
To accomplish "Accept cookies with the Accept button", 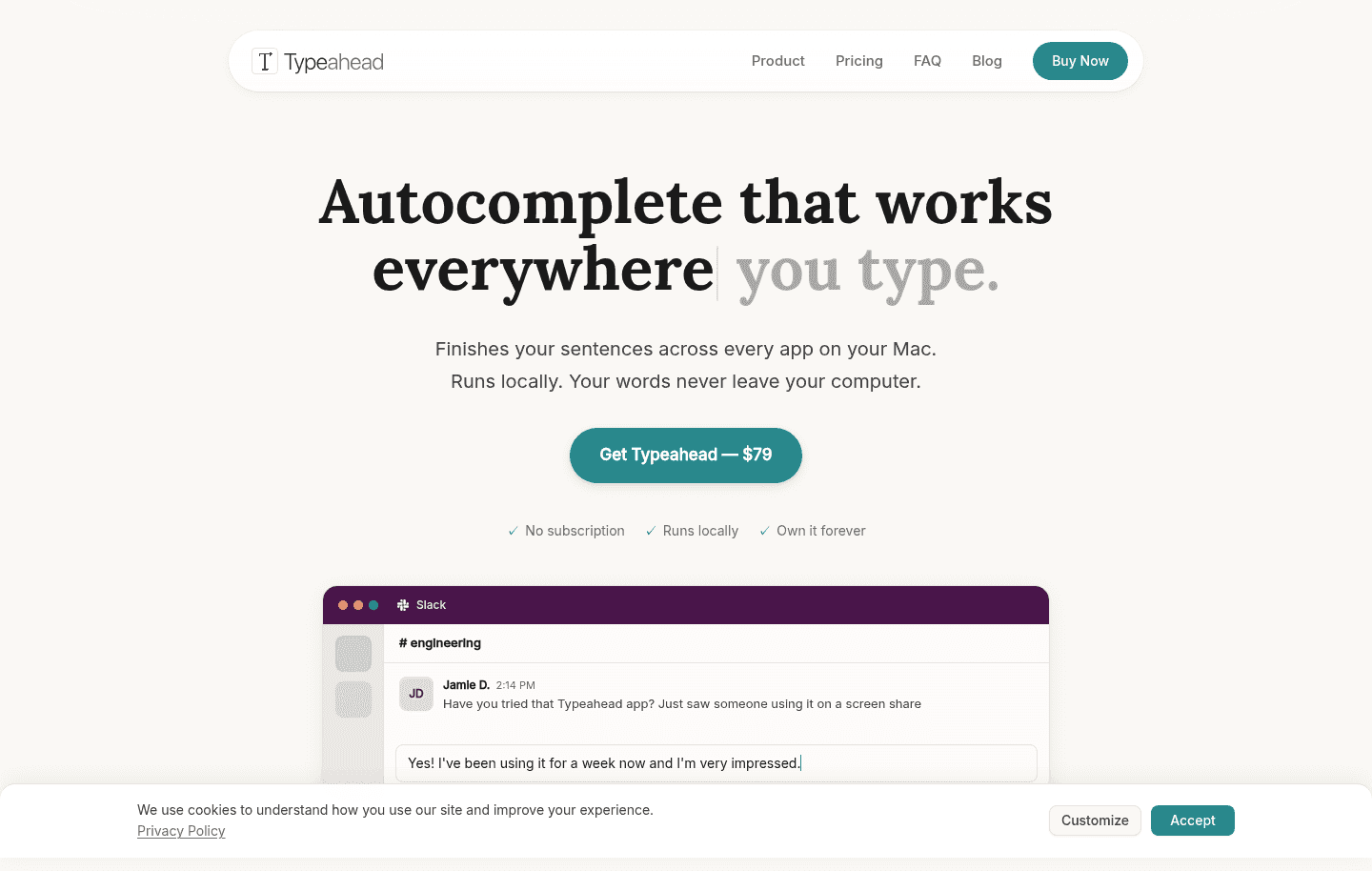I will coord(1193,820).
